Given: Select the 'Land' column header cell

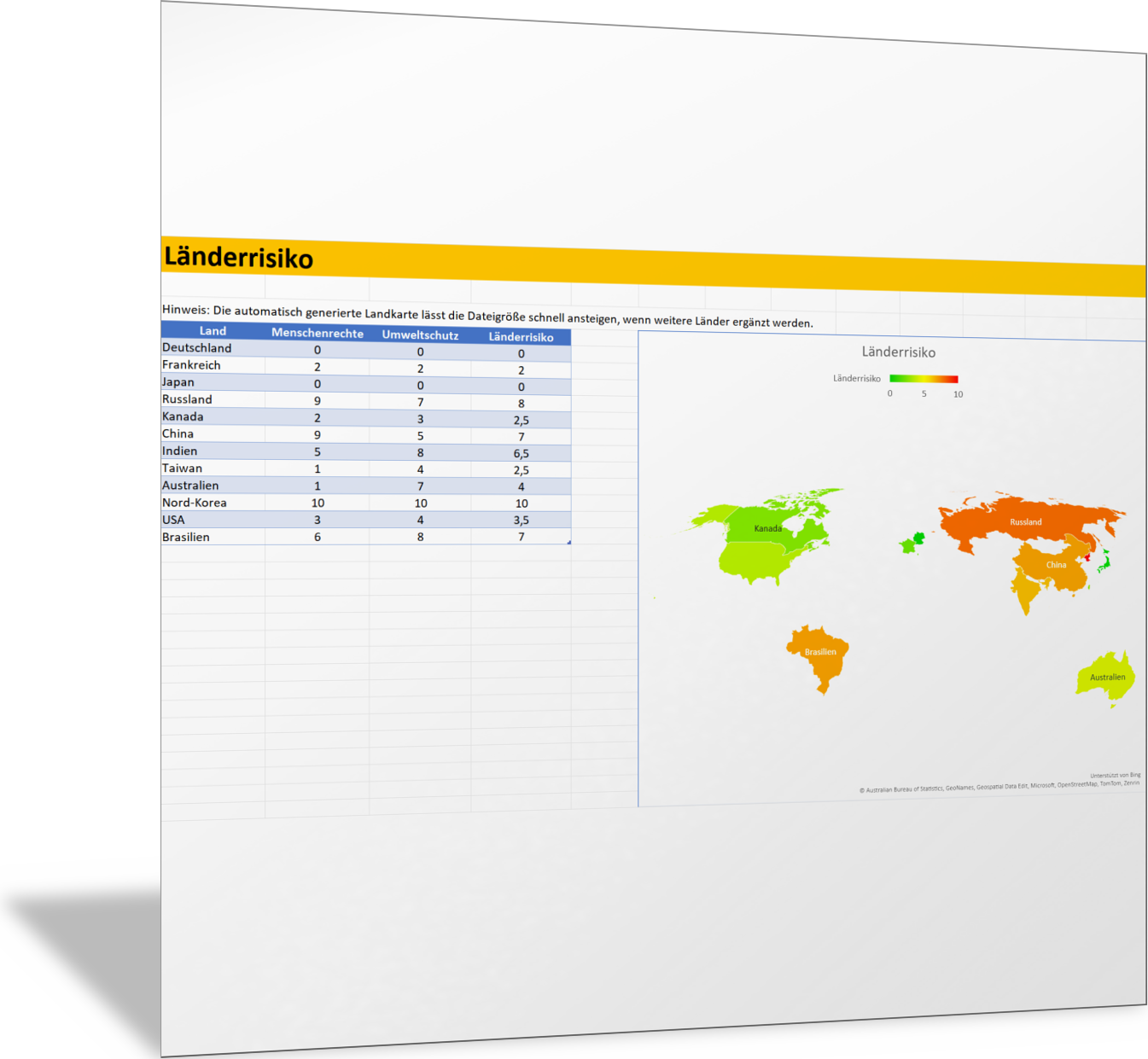Looking at the screenshot, I should (213, 331).
